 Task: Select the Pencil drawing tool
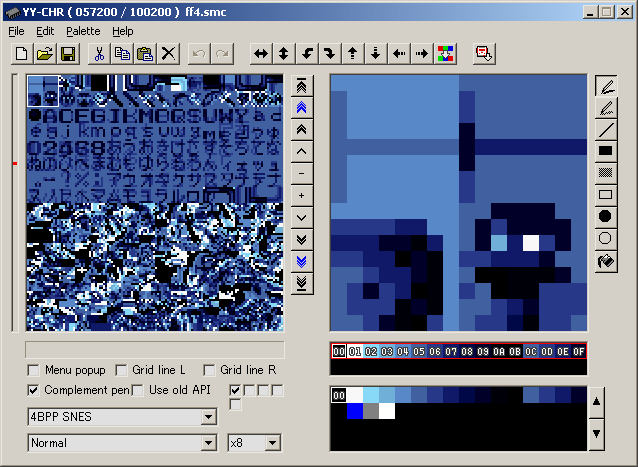(x=606, y=86)
